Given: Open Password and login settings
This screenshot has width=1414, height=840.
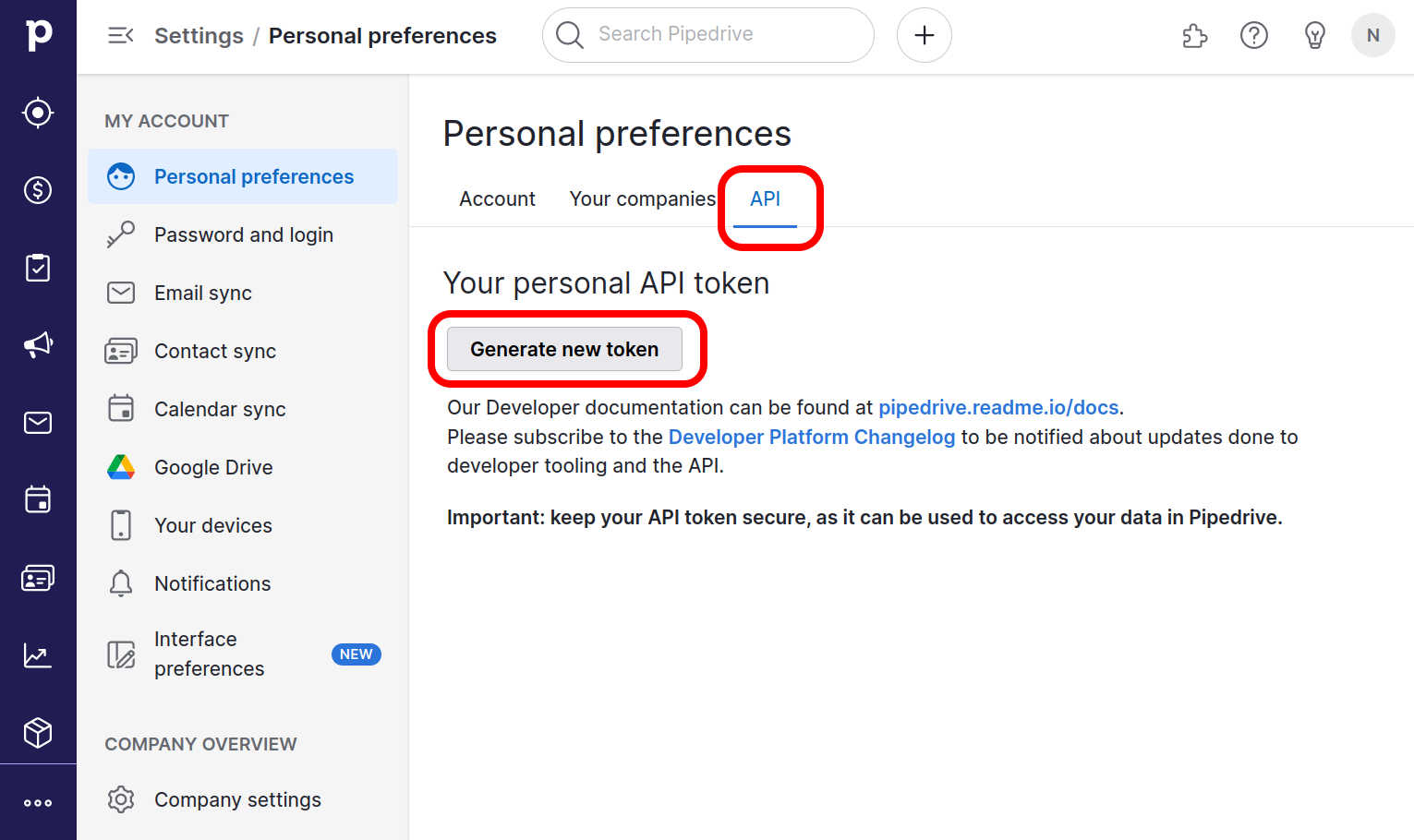Looking at the screenshot, I should 243,234.
